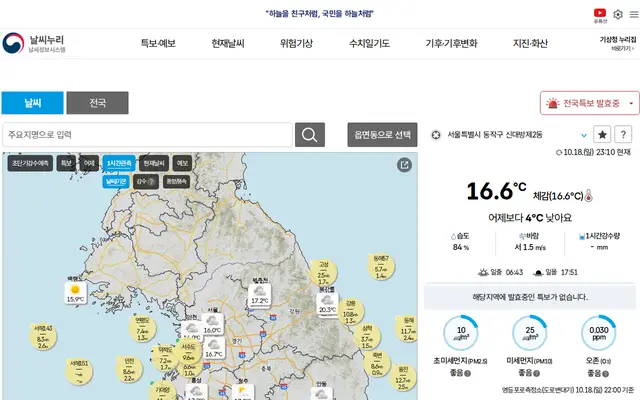Follow the 기상청 누리집 바로가기 link
This screenshot has height=400, width=640.
tap(618, 43)
